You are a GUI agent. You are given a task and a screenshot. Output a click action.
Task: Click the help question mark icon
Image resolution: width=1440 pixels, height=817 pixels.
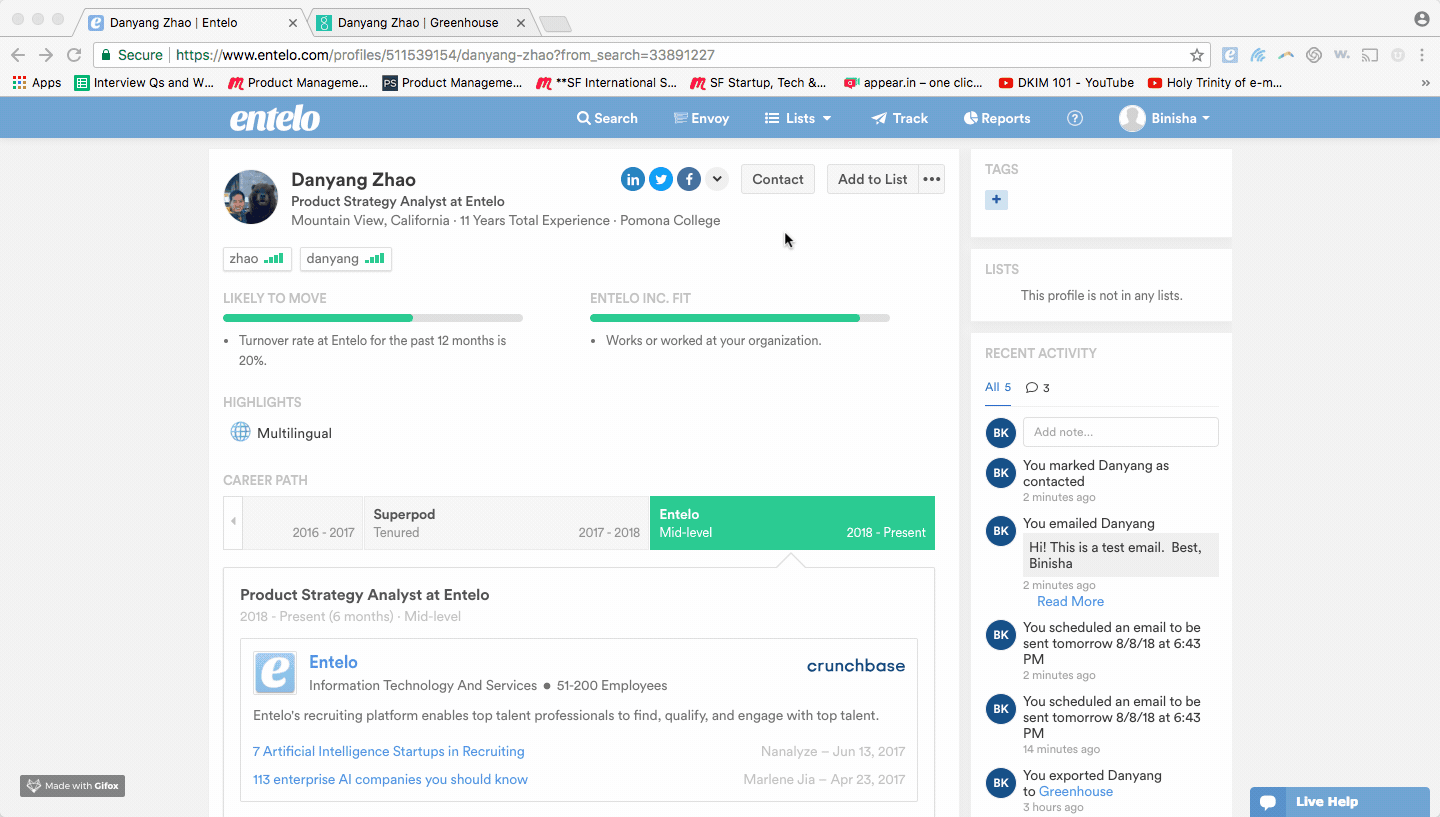pyautogui.click(x=1075, y=118)
